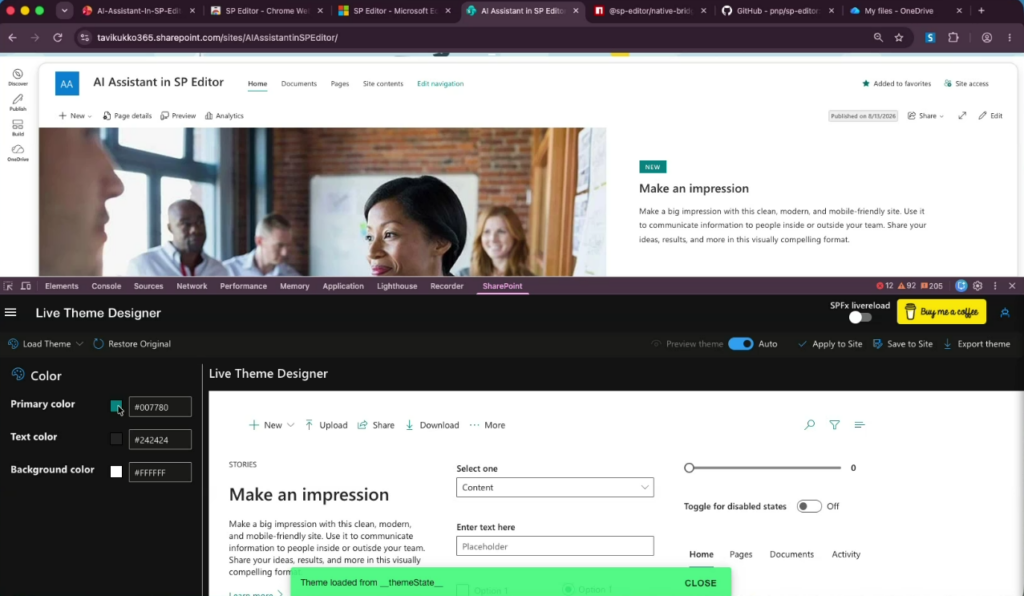Open page Analytics

click(x=224, y=116)
